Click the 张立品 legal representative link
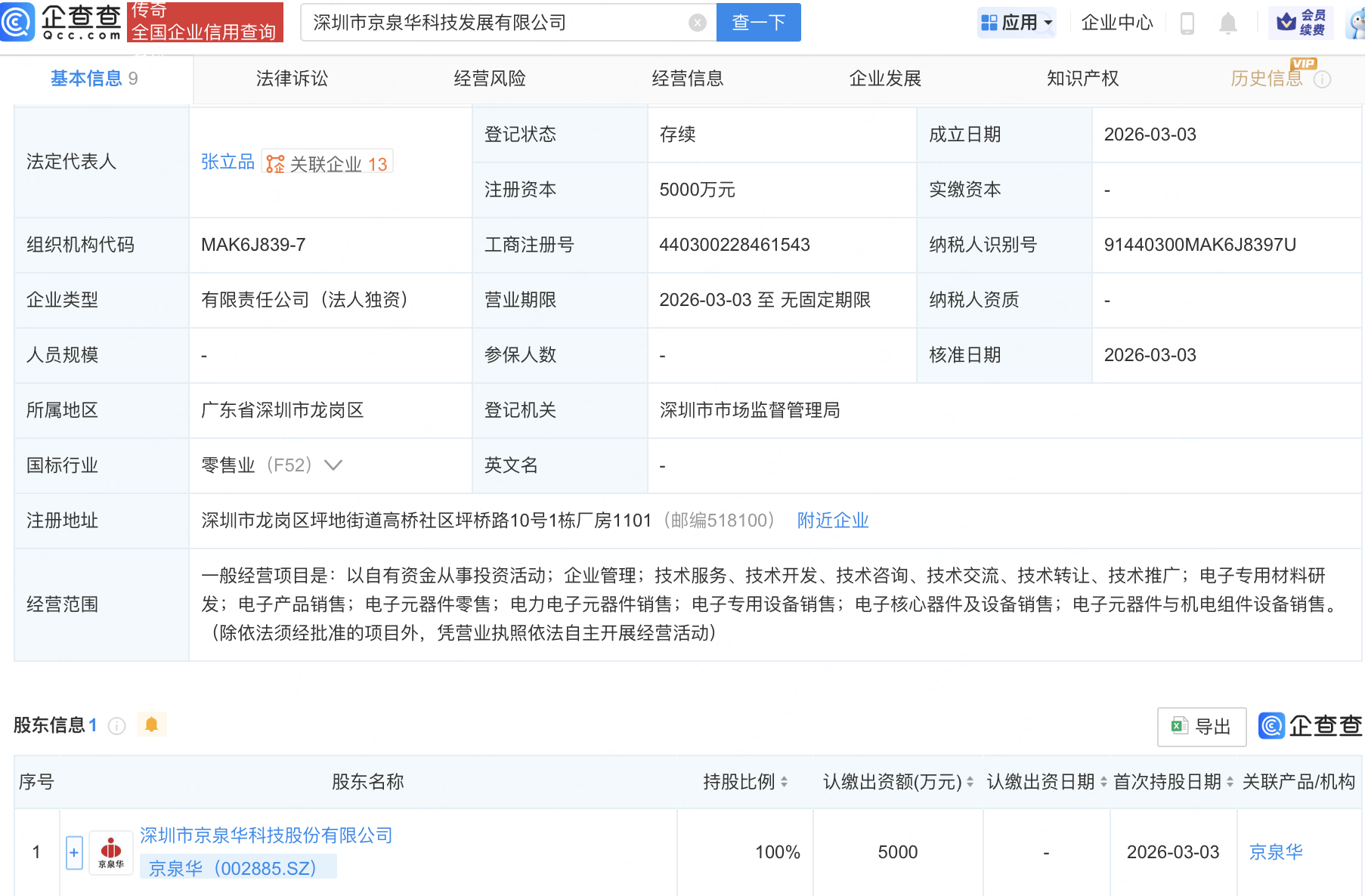1365x896 pixels. 227,161
